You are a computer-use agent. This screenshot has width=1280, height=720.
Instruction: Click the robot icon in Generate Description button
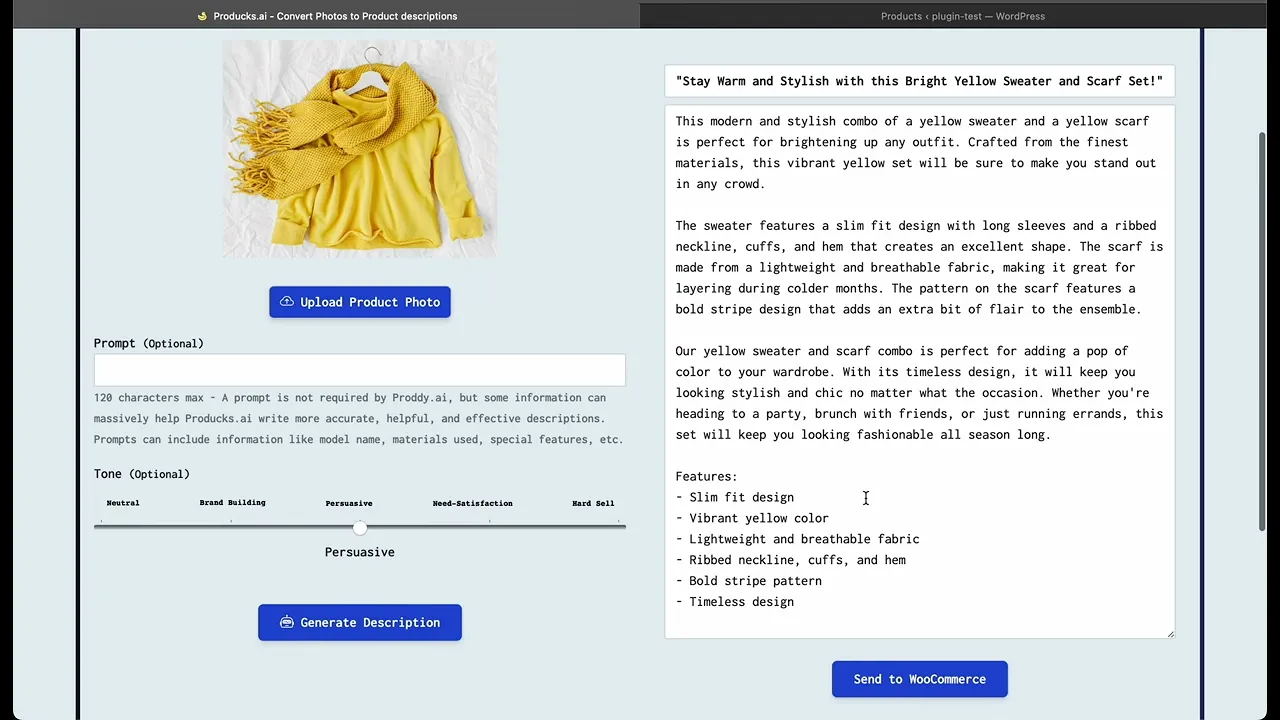287,622
